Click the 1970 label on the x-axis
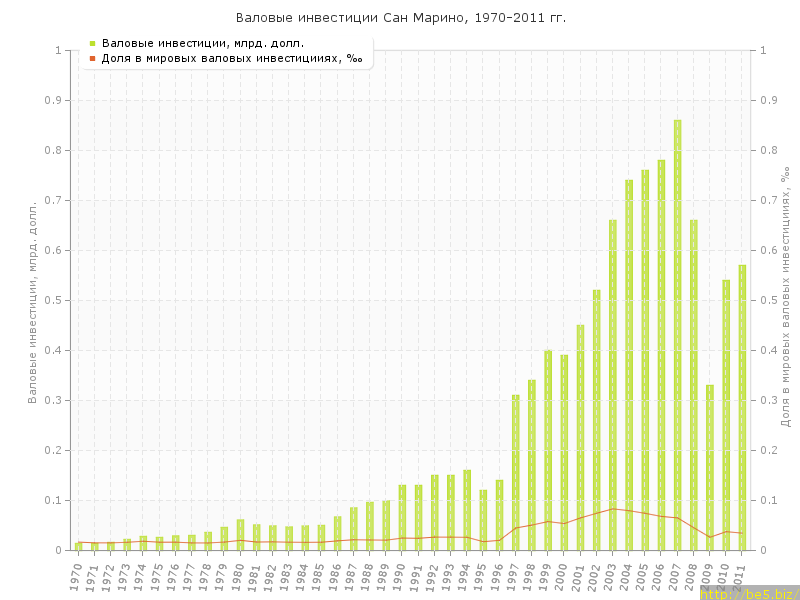 pos(76,575)
